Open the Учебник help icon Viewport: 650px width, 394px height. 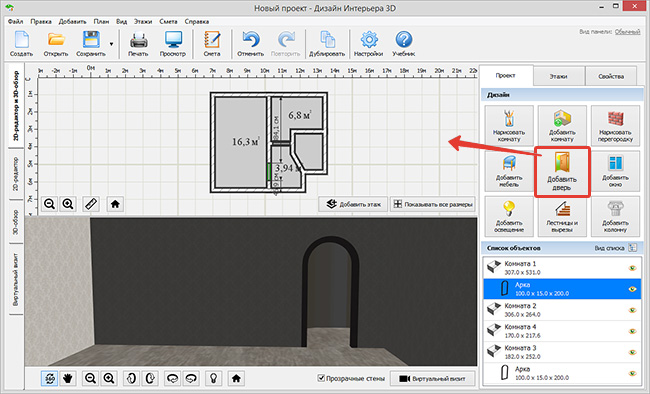click(404, 44)
